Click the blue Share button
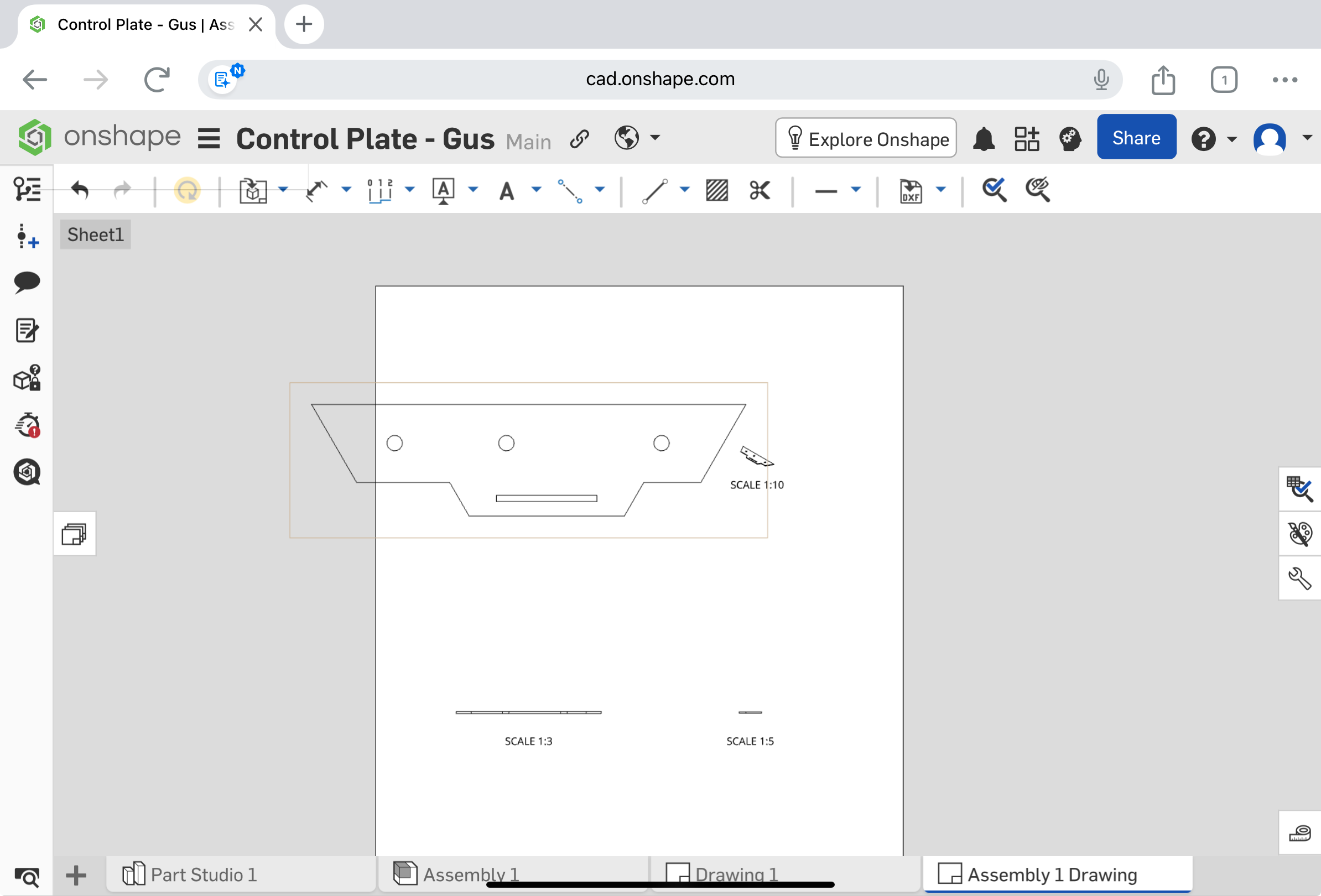The image size is (1321, 896). (x=1136, y=138)
